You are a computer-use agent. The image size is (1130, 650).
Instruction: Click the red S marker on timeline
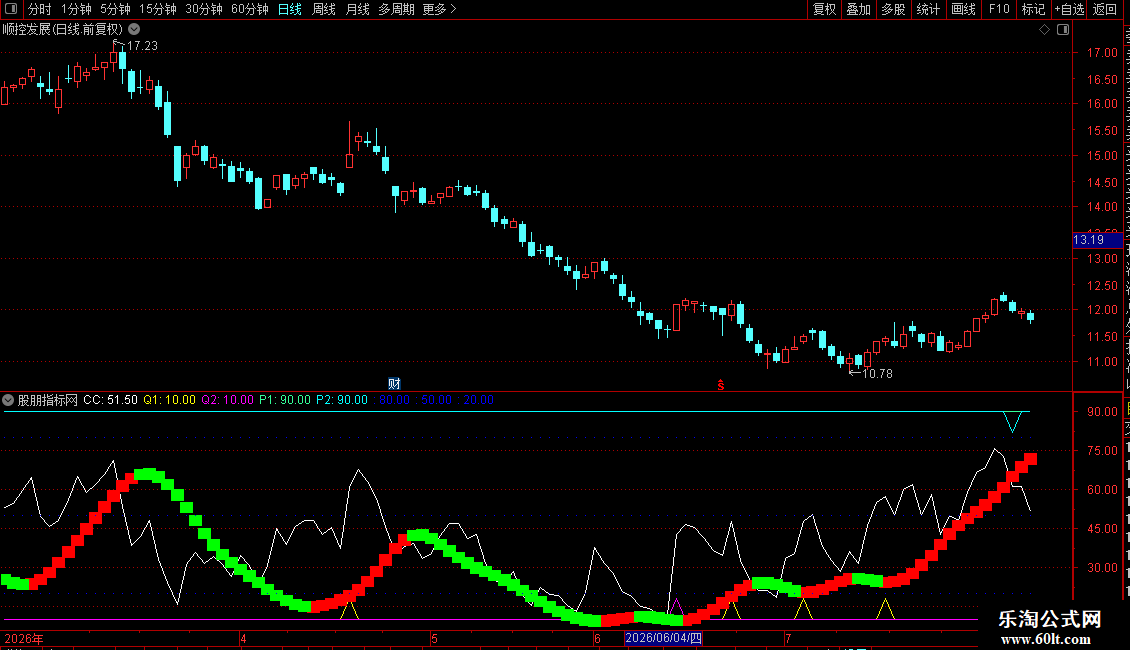pos(721,386)
